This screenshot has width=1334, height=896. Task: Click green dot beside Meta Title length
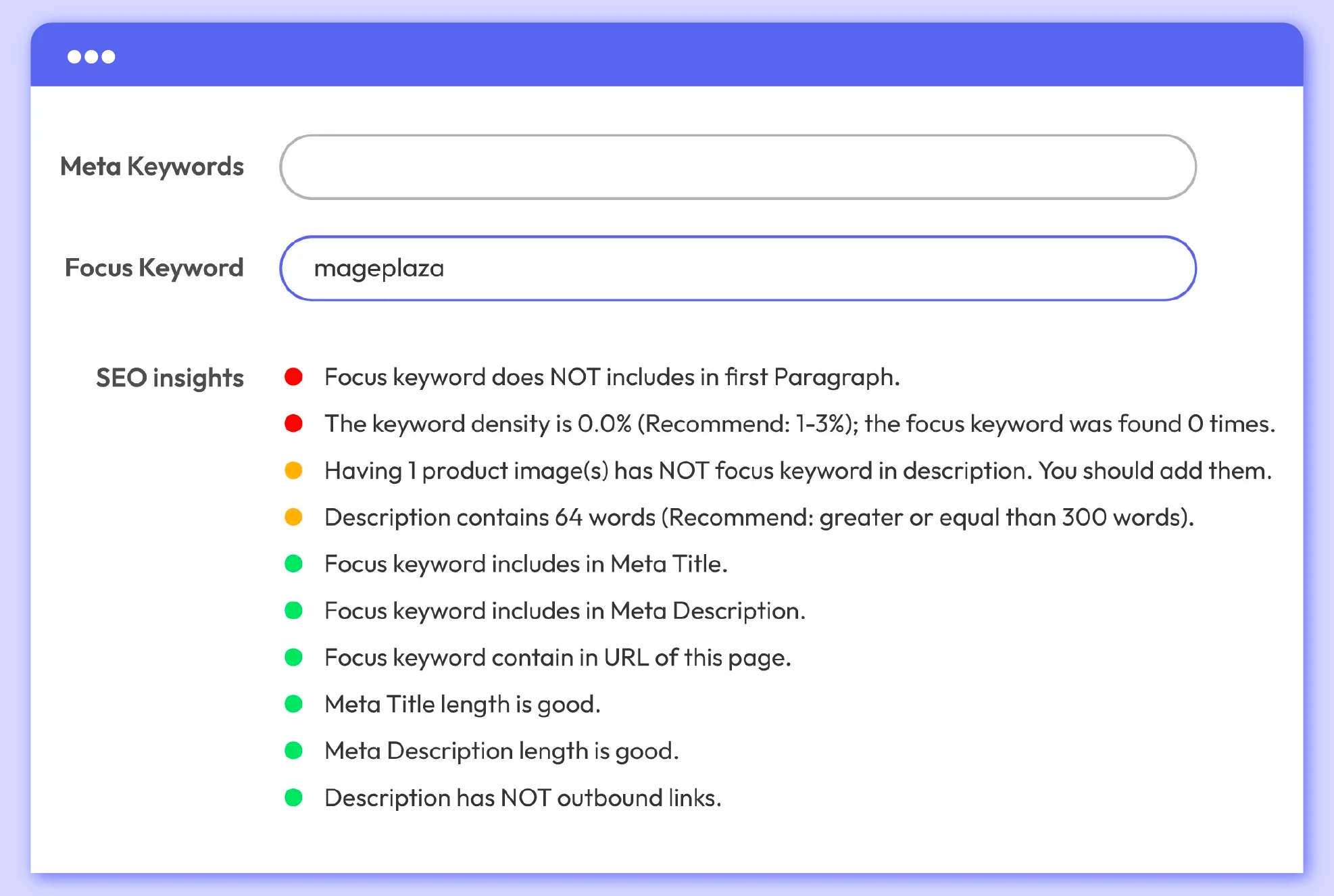click(293, 704)
